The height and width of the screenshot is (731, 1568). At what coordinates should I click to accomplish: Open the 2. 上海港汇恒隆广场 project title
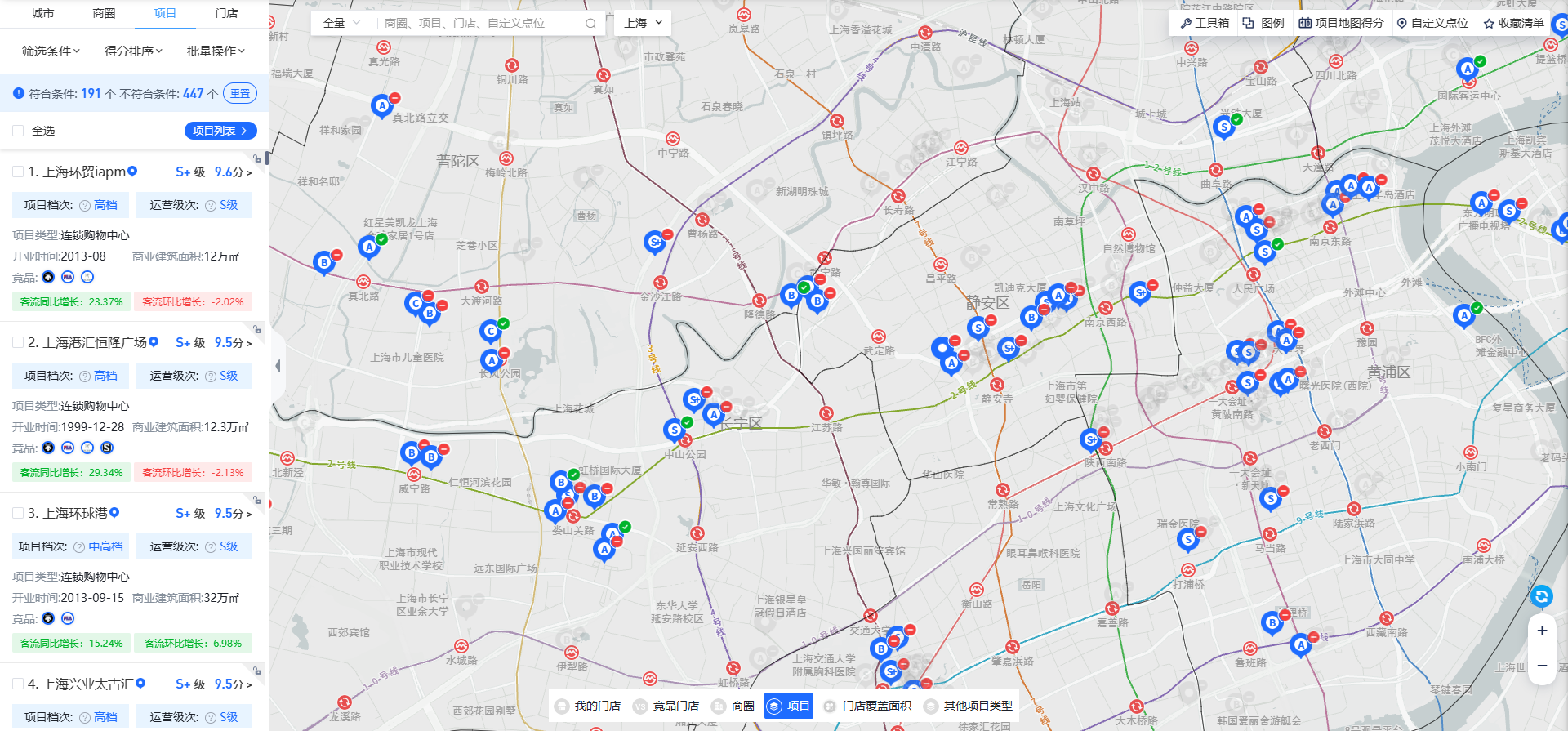(x=87, y=342)
